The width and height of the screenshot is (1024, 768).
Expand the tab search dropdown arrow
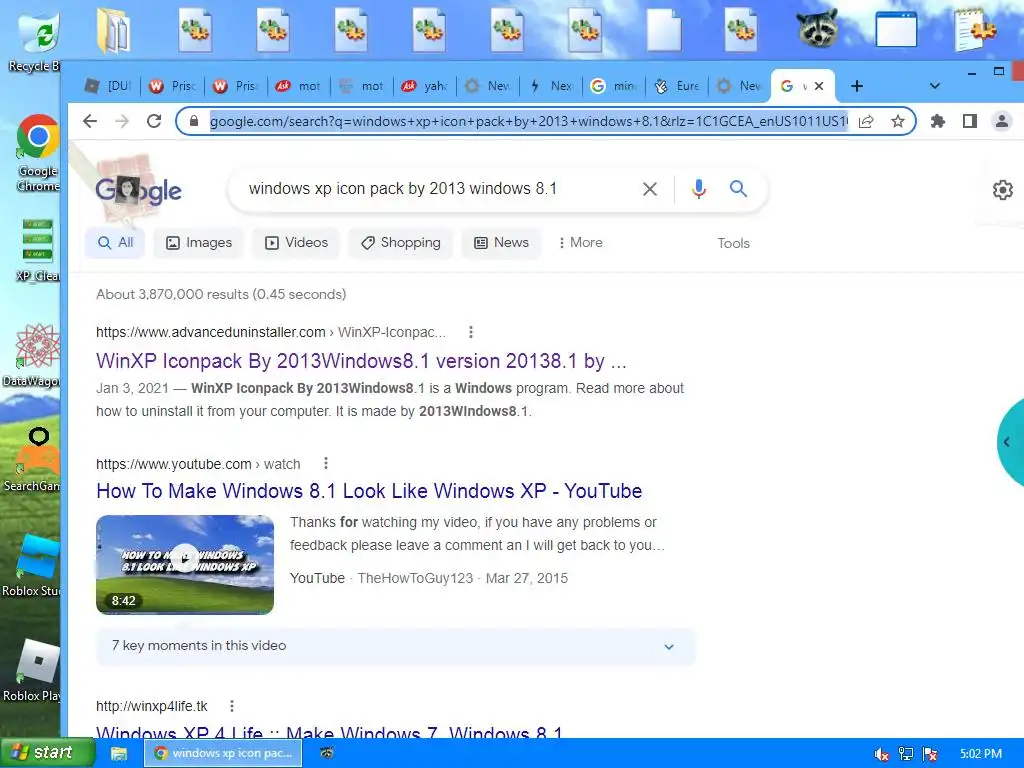point(935,86)
